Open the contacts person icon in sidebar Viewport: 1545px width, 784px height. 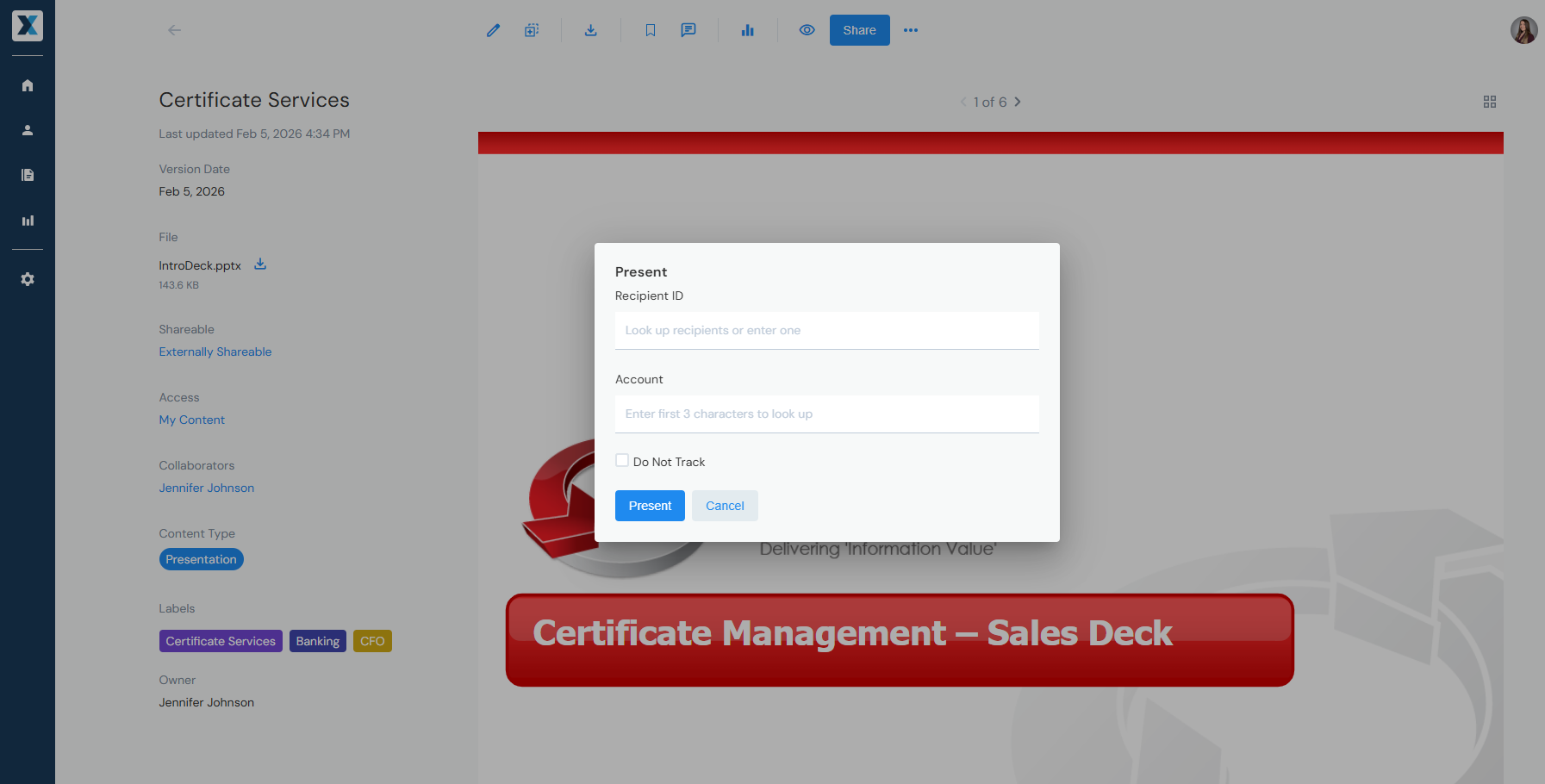[28, 130]
